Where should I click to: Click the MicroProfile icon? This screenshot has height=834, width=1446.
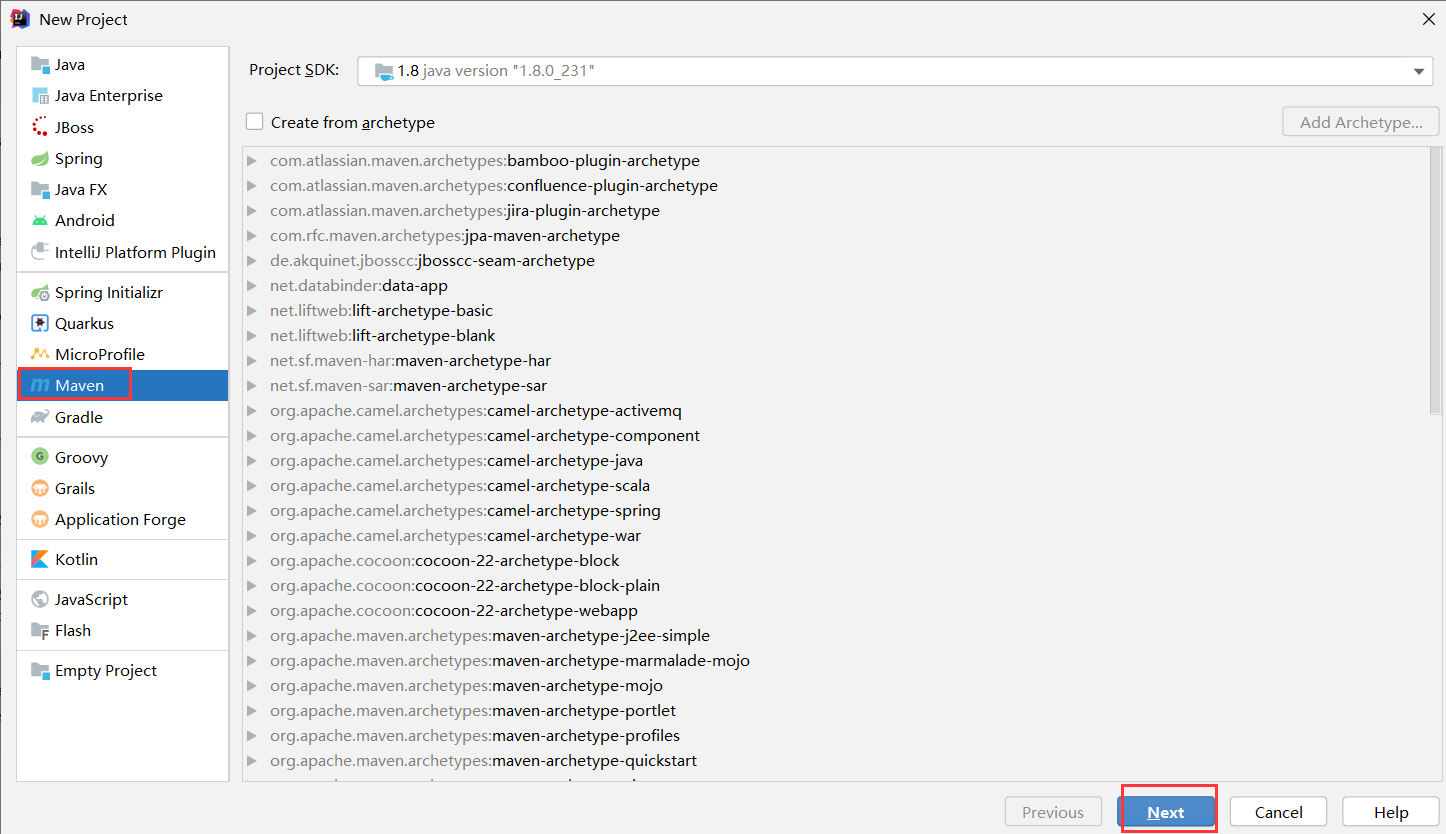coord(40,354)
